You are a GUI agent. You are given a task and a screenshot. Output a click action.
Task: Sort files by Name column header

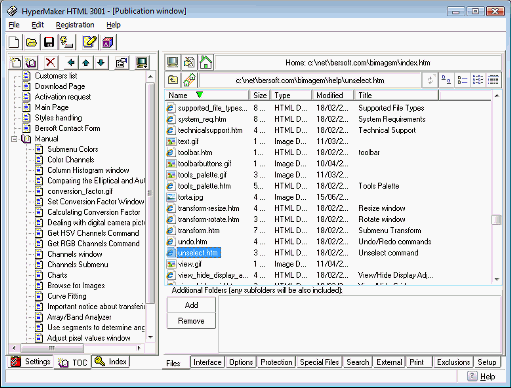[x=207, y=95]
